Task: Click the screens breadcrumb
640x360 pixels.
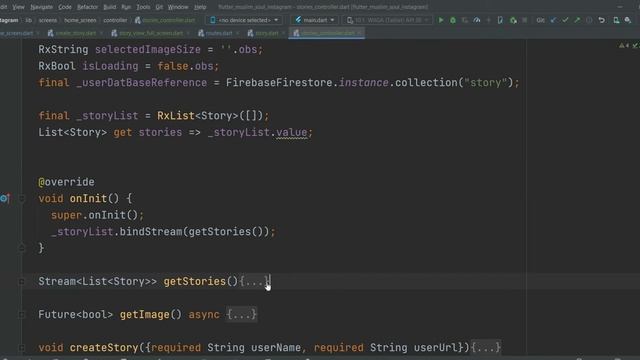Action: coord(48,20)
